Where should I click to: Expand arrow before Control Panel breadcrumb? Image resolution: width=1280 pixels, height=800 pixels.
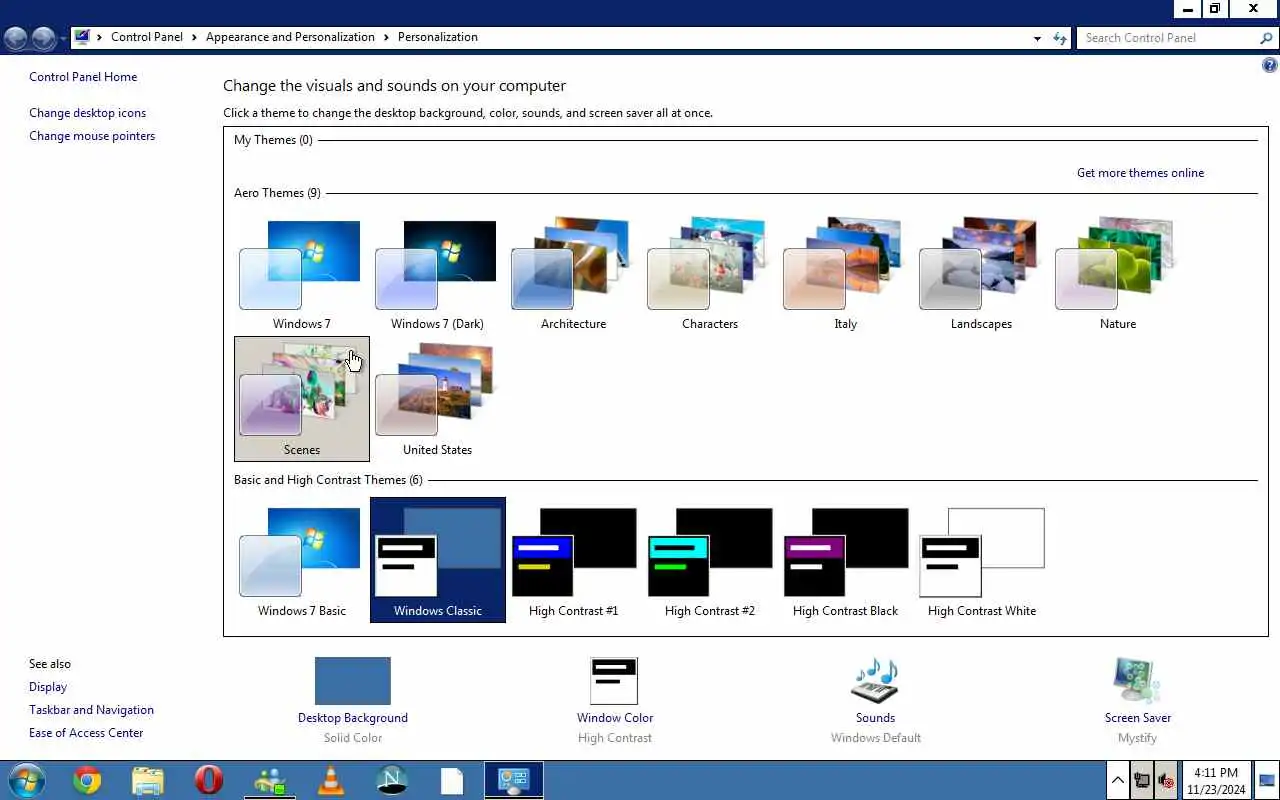[x=99, y=38]
